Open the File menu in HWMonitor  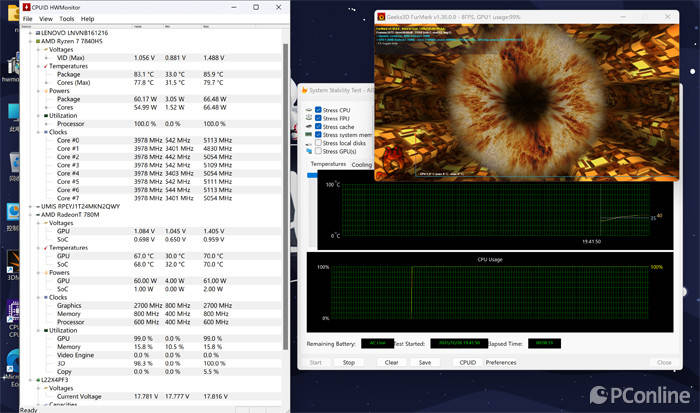[28, 19]
